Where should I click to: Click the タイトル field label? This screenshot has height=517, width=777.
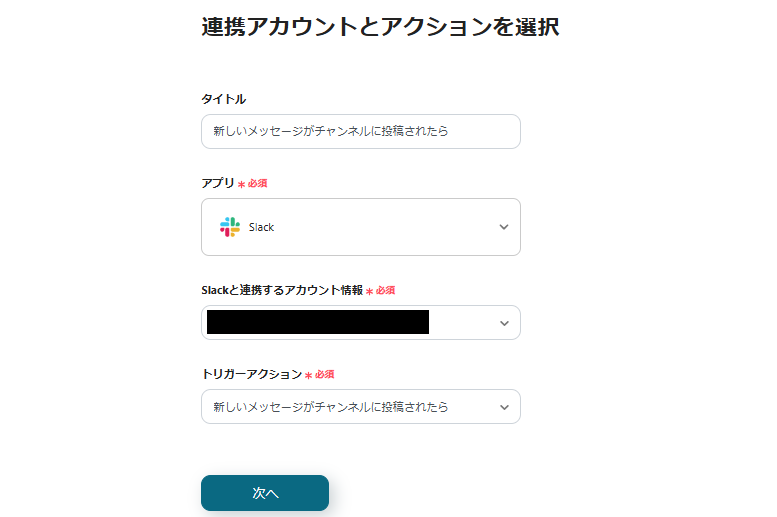[x=223, y=99]
